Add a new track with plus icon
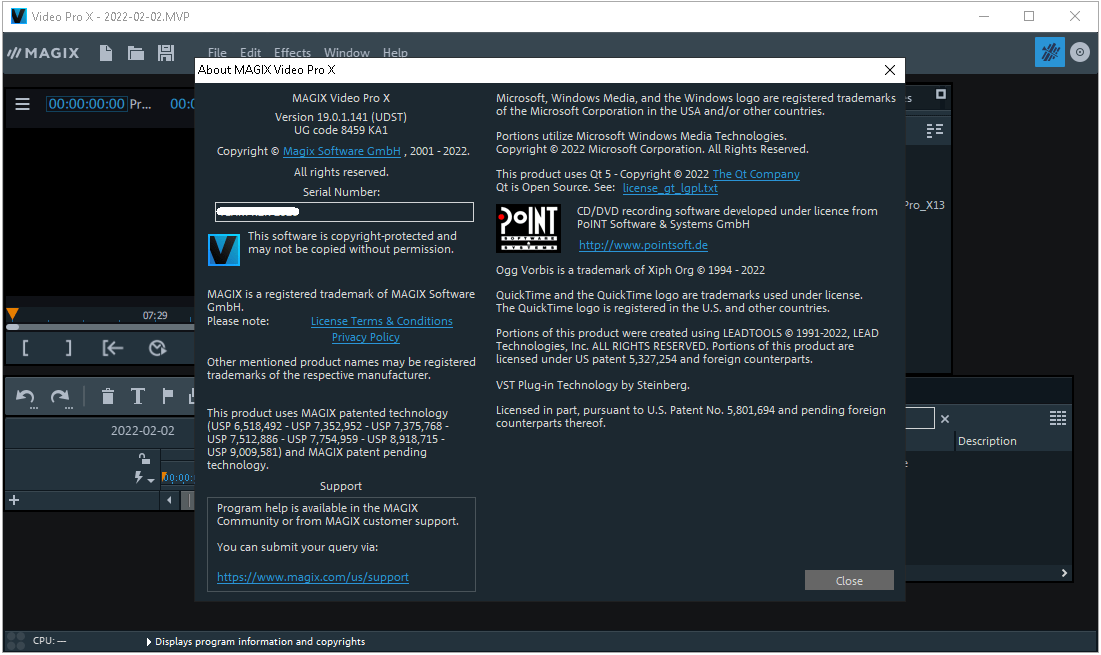 (14, 500)
